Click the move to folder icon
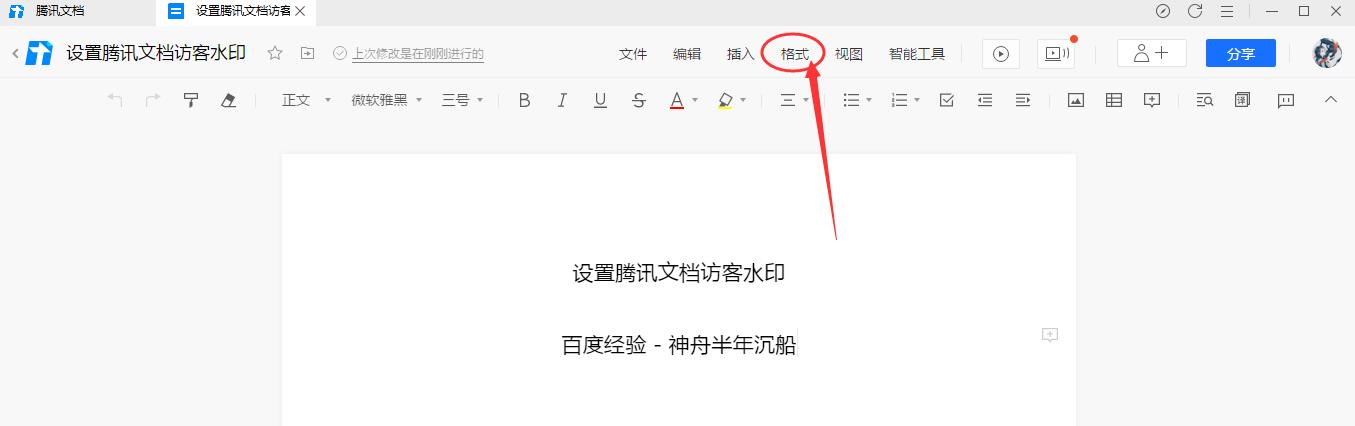1355x426 pixels. tap(307, 53)
